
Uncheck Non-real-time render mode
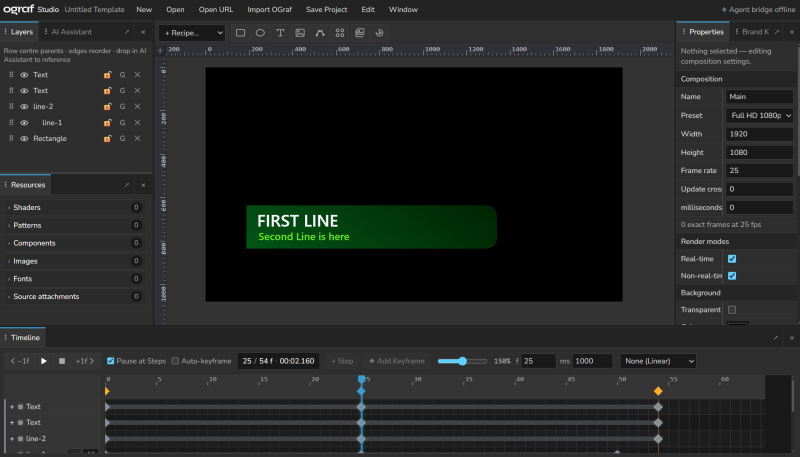732,276
